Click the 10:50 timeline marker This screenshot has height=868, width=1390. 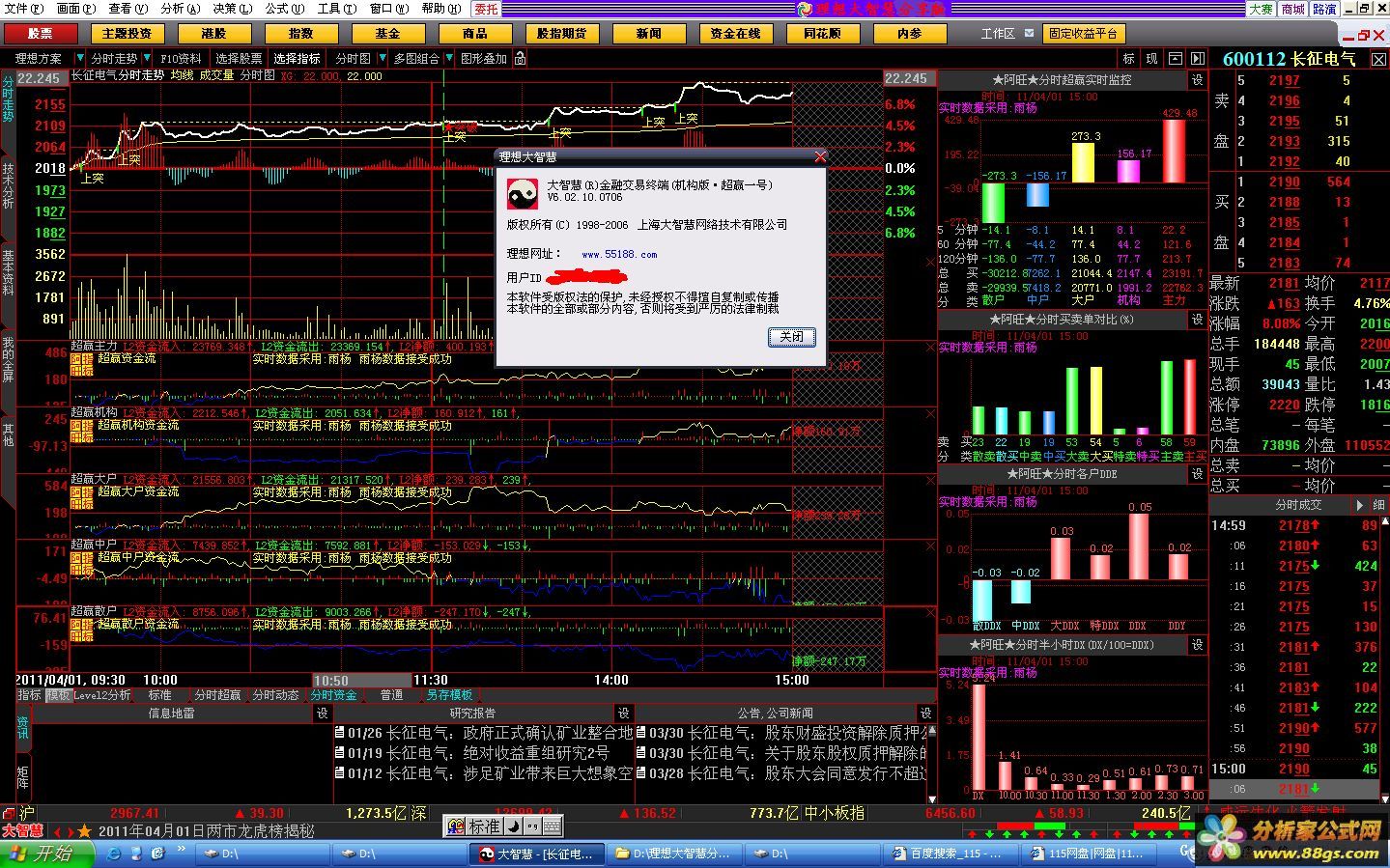(361, 680)
